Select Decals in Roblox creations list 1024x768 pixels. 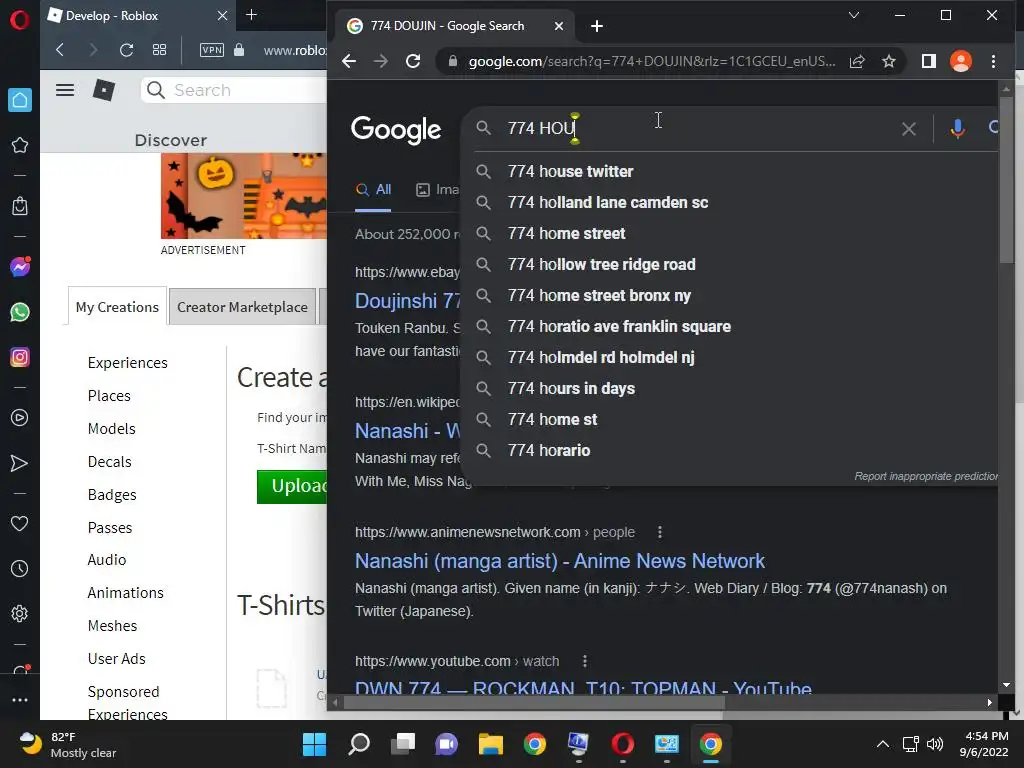point(109,462)
